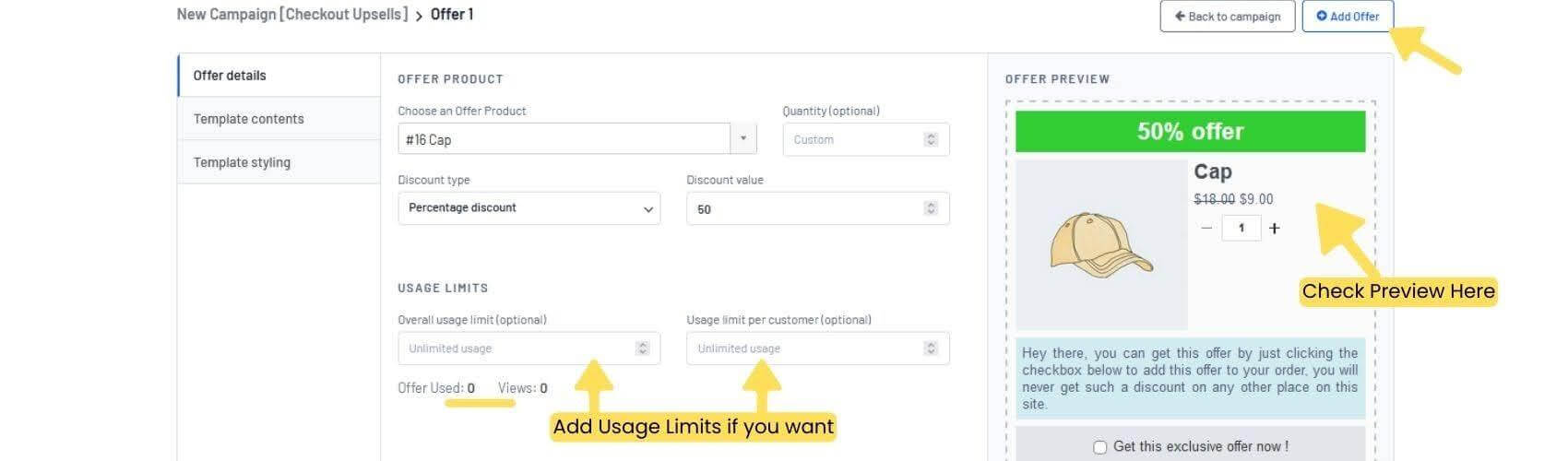The width and height of the screenshot is (1568, 461).
Task: Increase quantity with the plus icon in preview
Action: coord(1274,228)
